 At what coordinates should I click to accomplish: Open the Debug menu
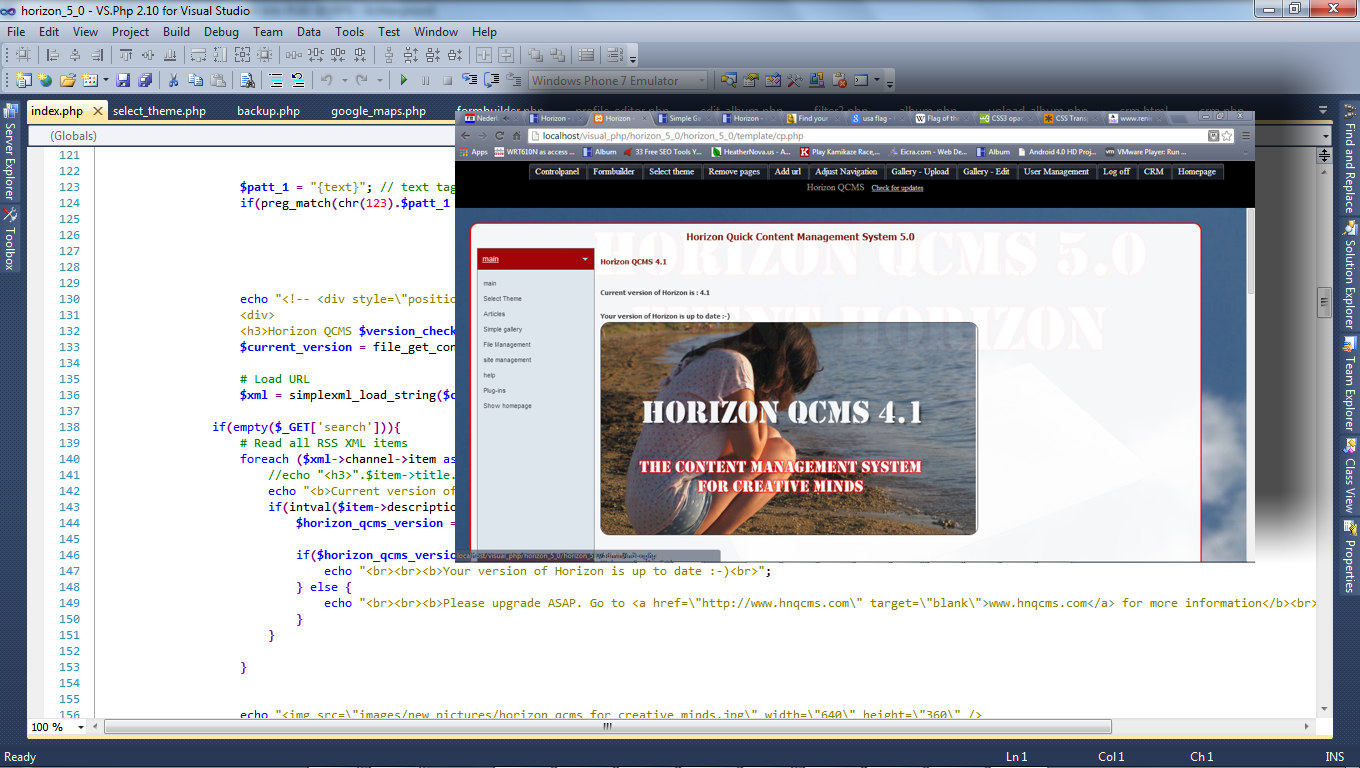click(x=221, y=31)
